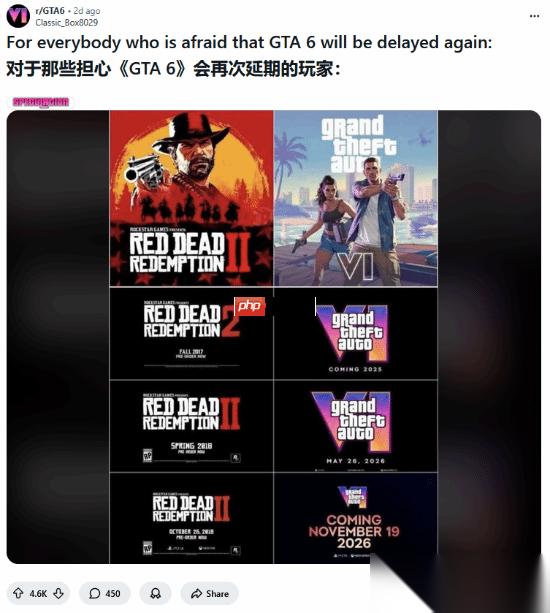
Task: Select the Red Dead October 26, 2018 panel
Action: pyautogui.click(x=191, y=518)
